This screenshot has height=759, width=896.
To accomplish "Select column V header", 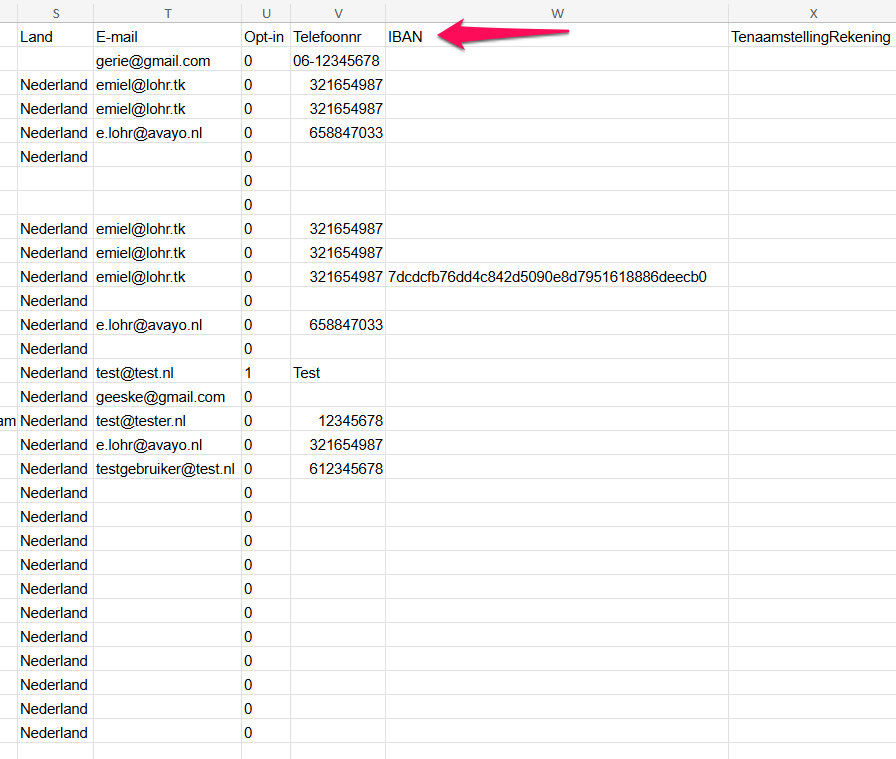I will (338, 13).
